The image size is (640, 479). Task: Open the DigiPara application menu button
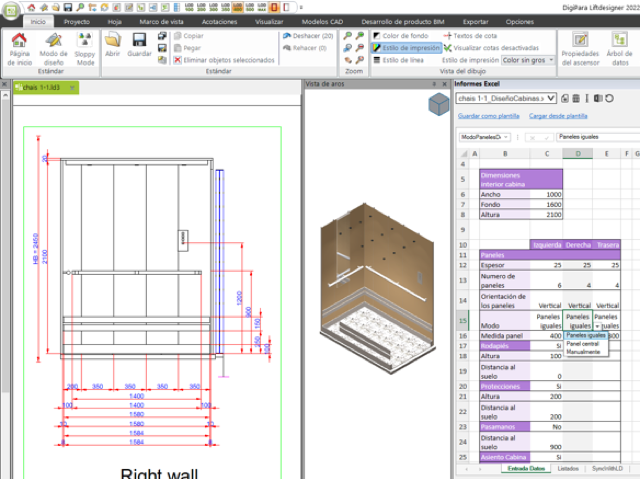(x=11, y=11)
